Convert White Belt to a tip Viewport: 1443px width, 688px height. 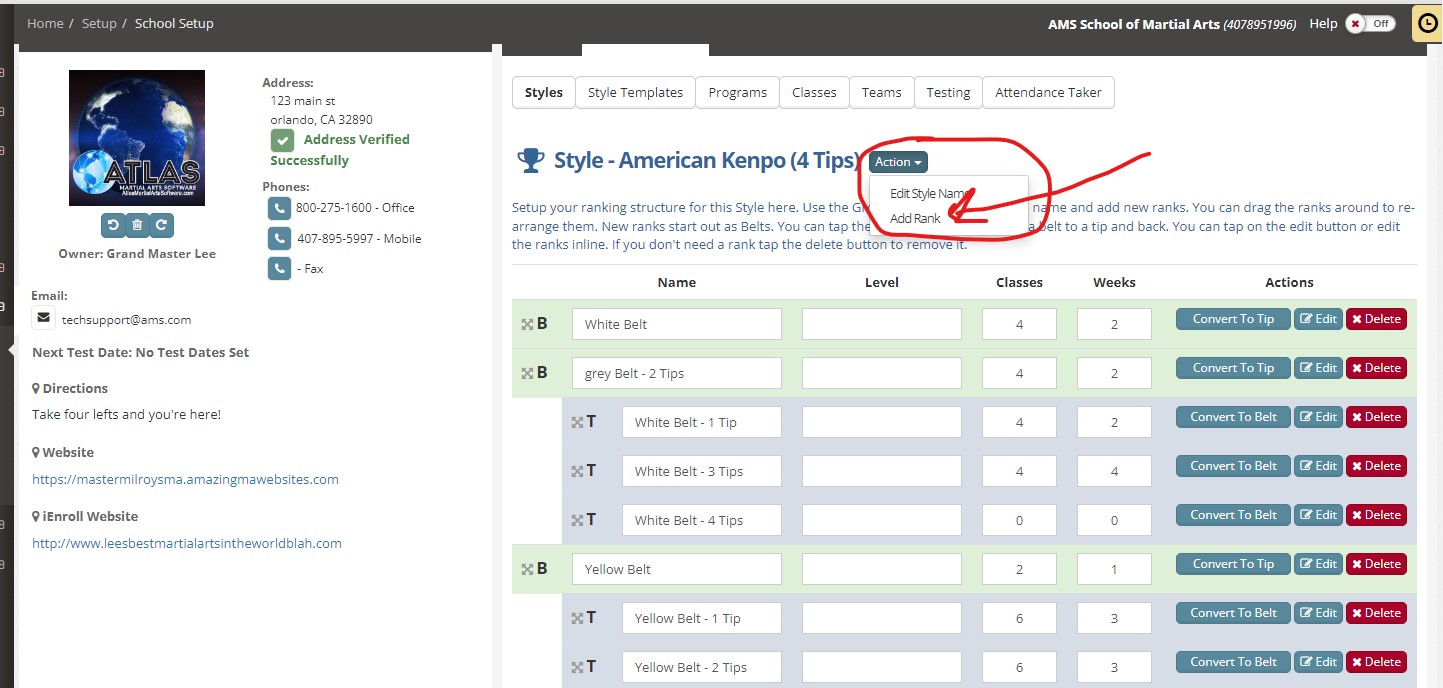pos(1233,319)
